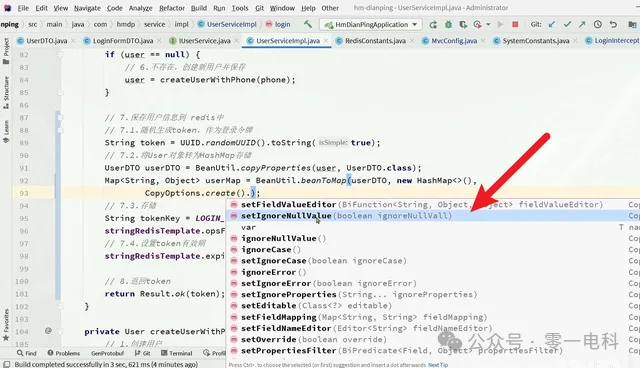
Task: Rerun HmDianPingApplication with the restart icon
Action: point(433,24)
